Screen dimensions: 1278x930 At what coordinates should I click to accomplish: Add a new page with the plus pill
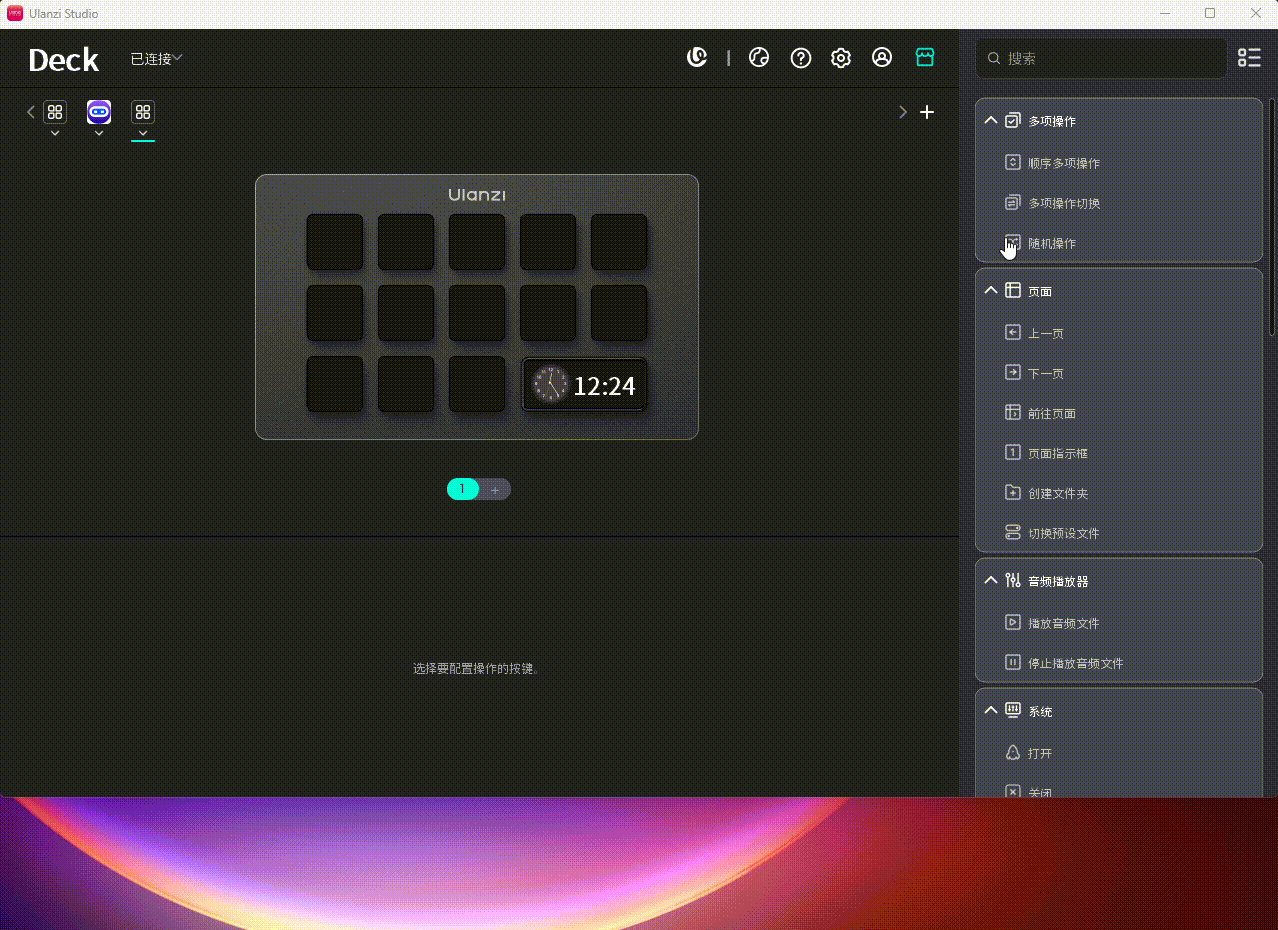495,489
